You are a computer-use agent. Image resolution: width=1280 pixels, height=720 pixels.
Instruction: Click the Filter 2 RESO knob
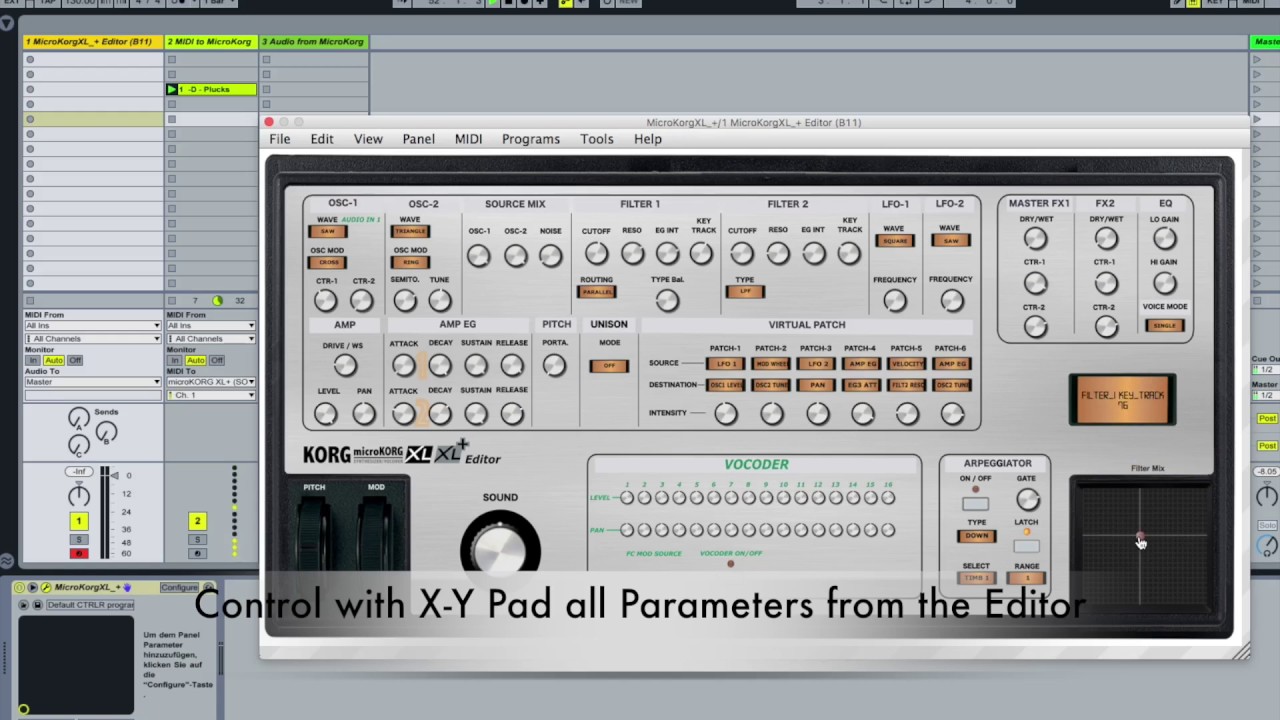[777, 254]
